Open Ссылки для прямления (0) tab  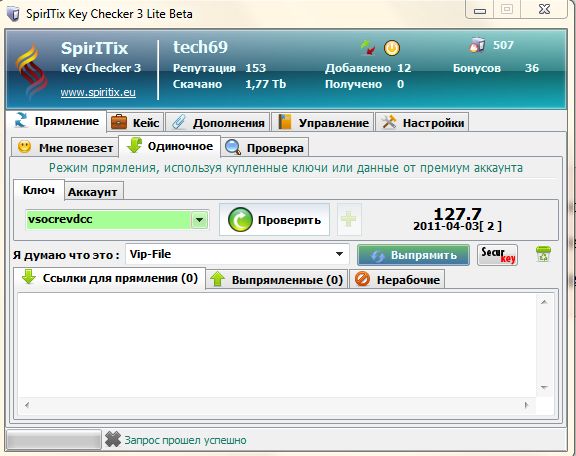pyautogui.click(x=109, y=278)
